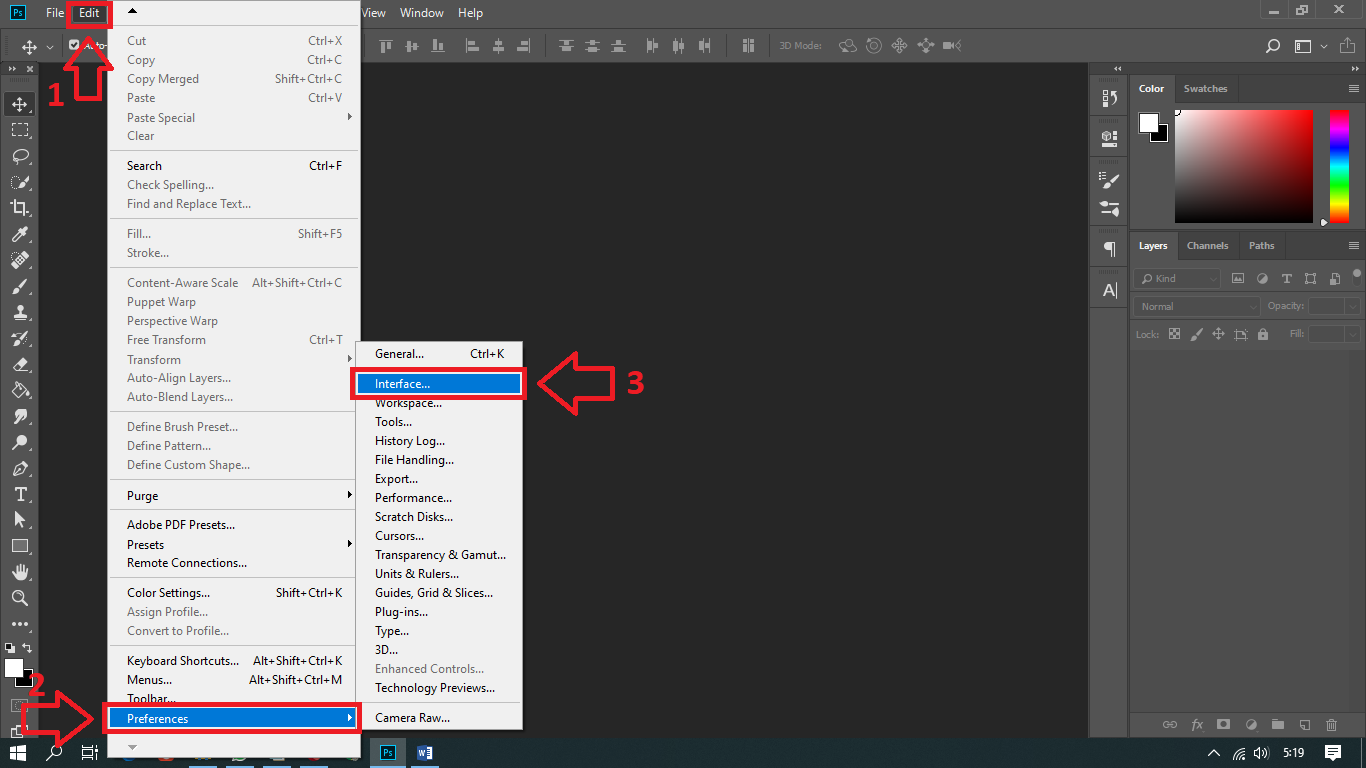Click the Windows Start button
The image size is (1366, 768).
pyautogui.click(x=17, y=752)
